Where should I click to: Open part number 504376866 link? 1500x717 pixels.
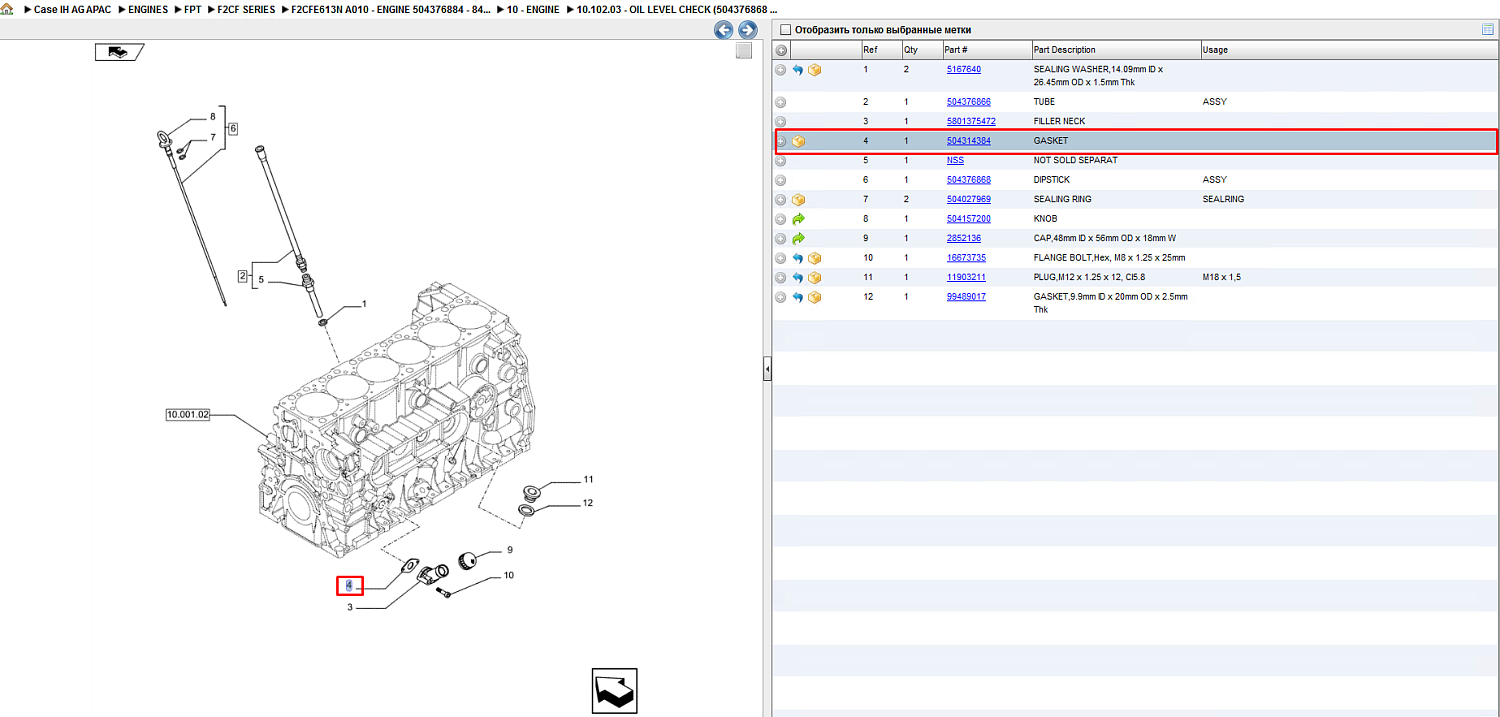click(x=969, y=102)
